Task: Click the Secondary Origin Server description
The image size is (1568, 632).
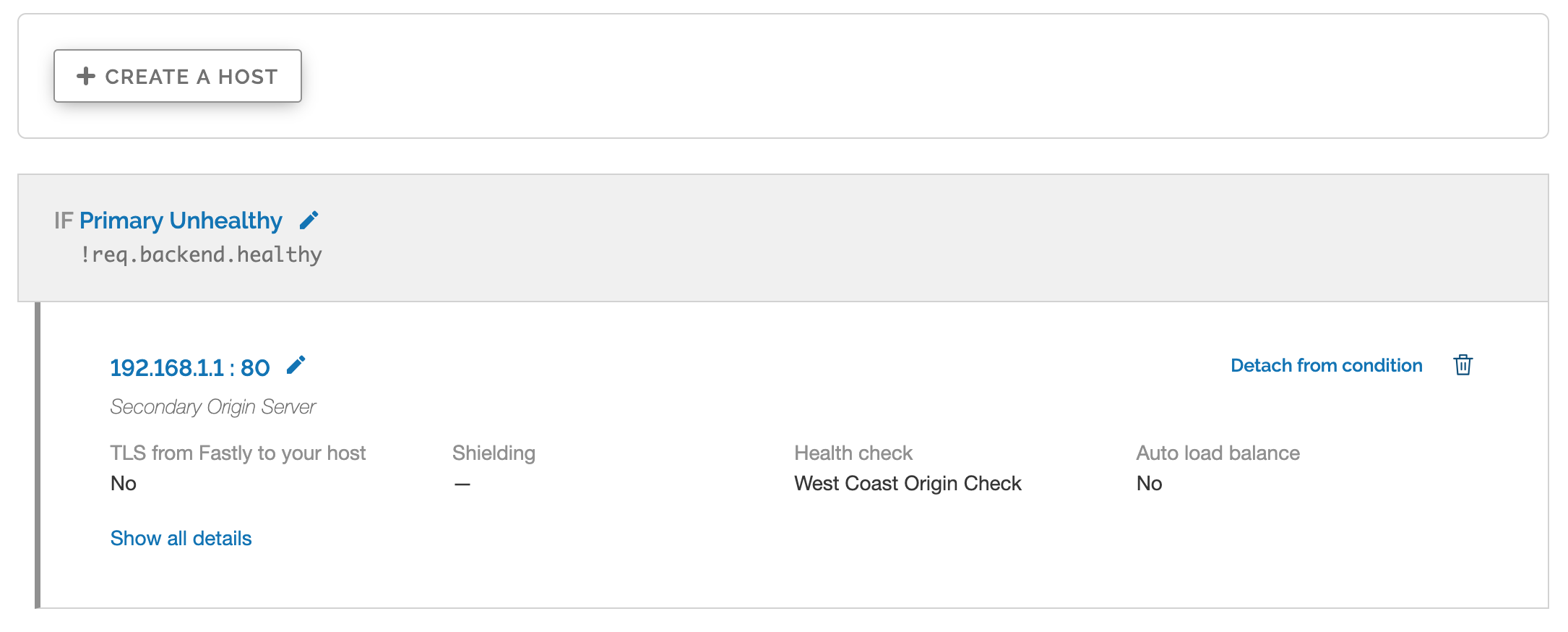Action: coord(212,406)
